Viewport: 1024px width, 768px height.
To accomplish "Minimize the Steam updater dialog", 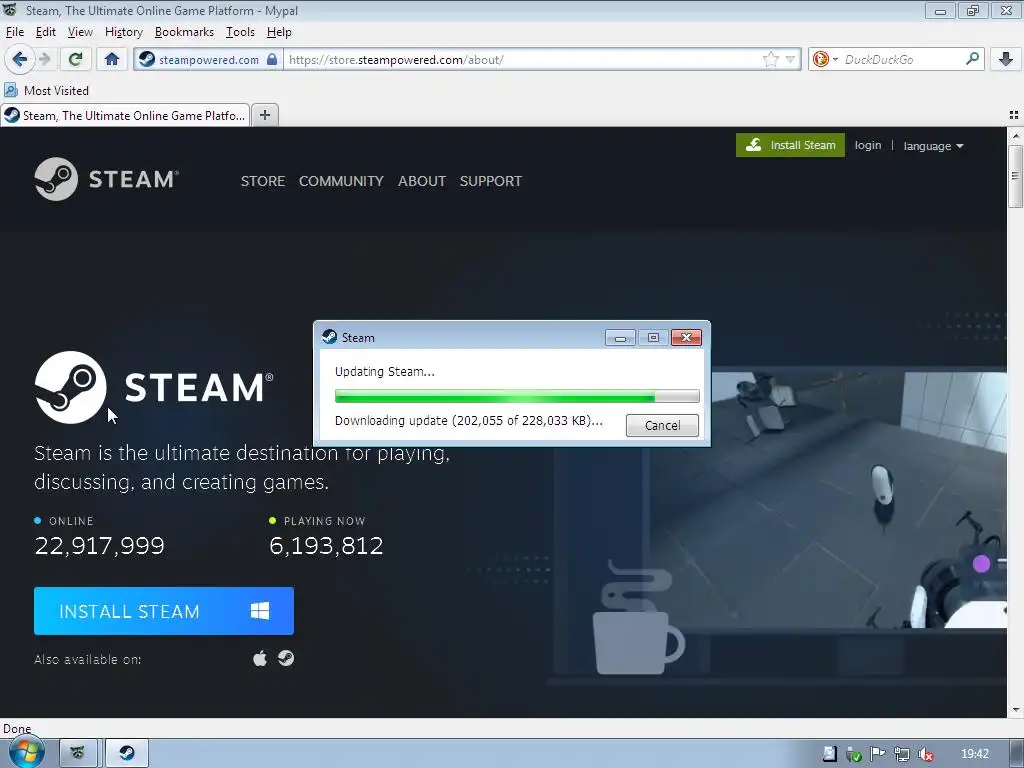I will click(620, 337).
